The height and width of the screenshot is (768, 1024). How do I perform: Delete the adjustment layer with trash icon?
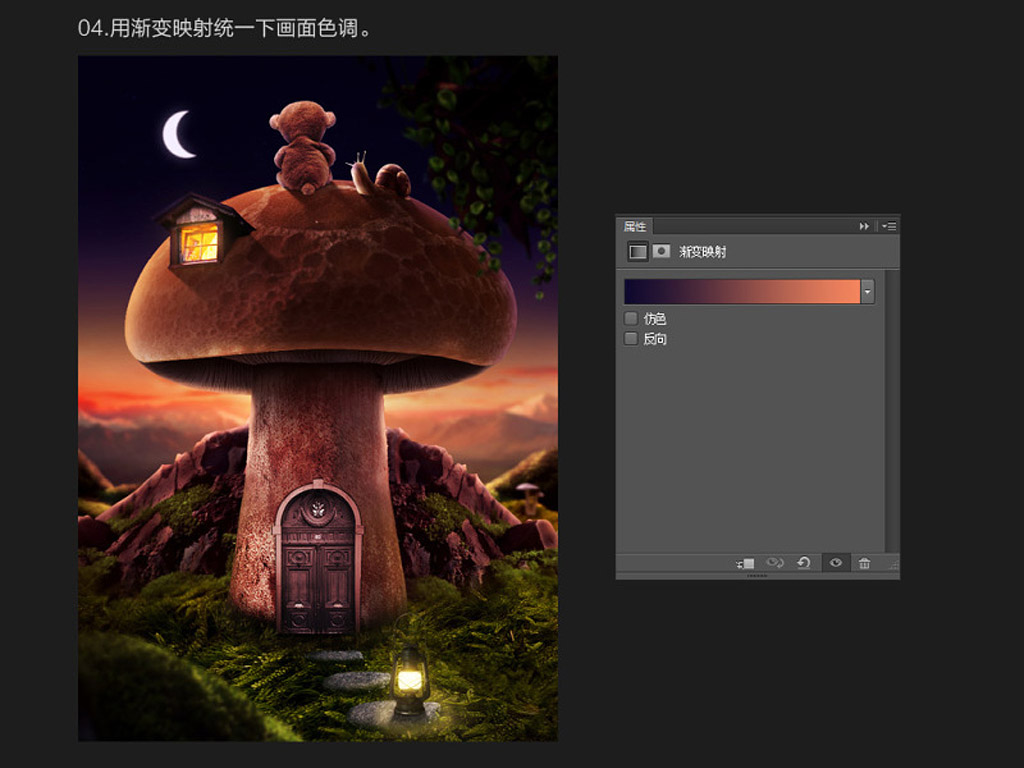864,563
